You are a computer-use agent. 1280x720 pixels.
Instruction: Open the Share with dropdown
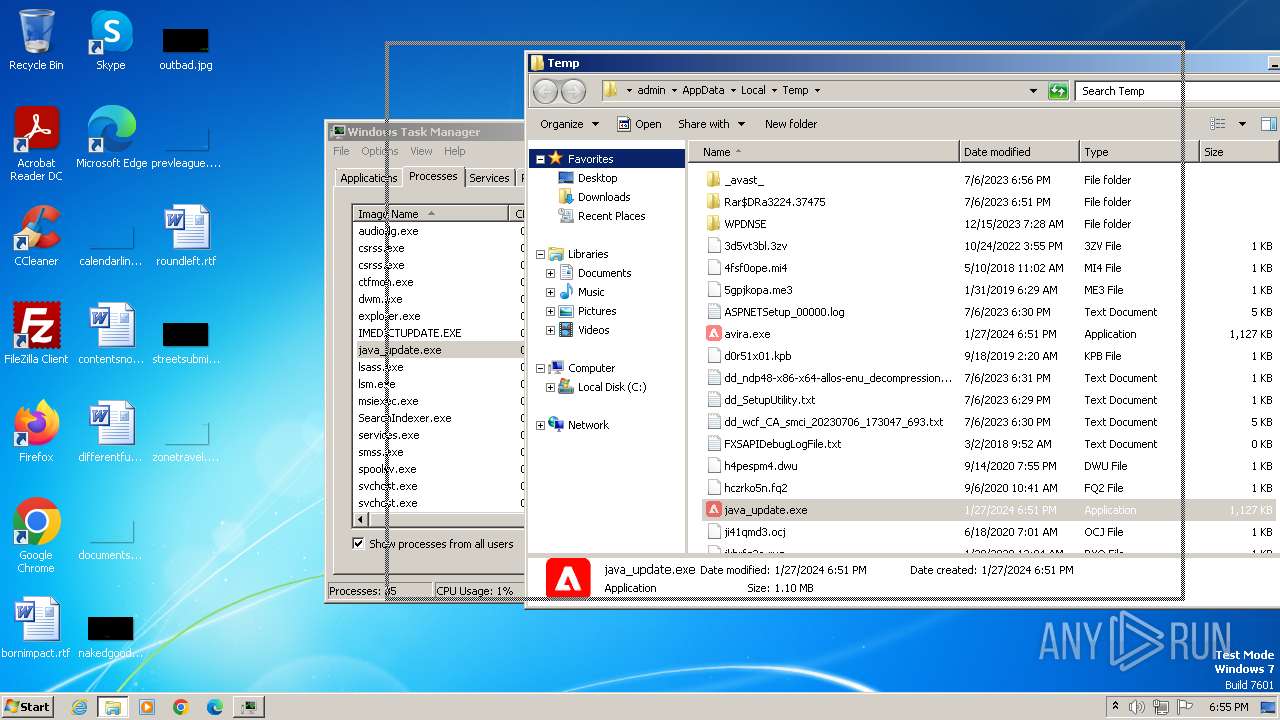[x=712, y=124]
